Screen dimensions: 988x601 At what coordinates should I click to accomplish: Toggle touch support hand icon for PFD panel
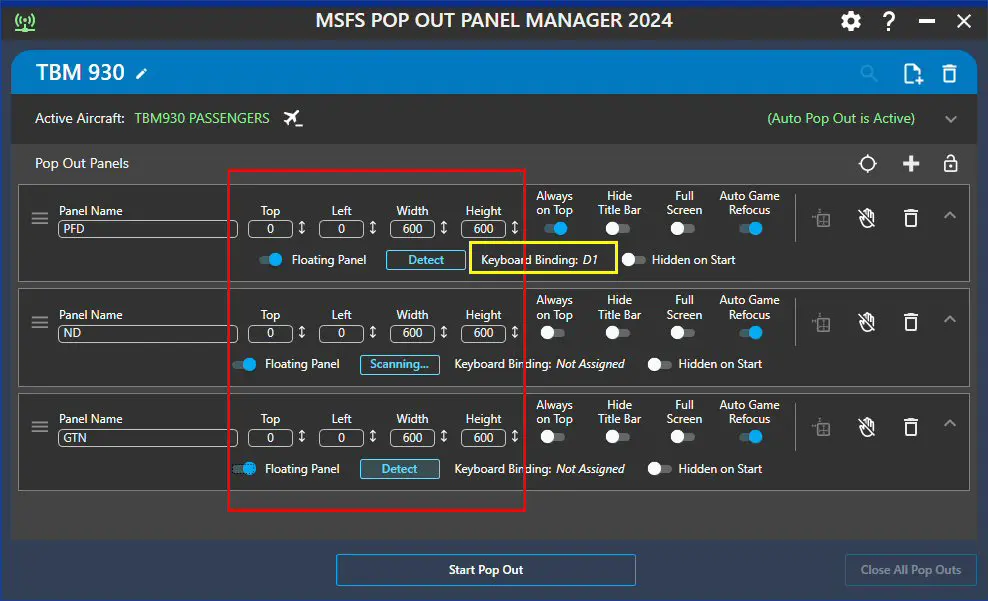pos(867,219)
